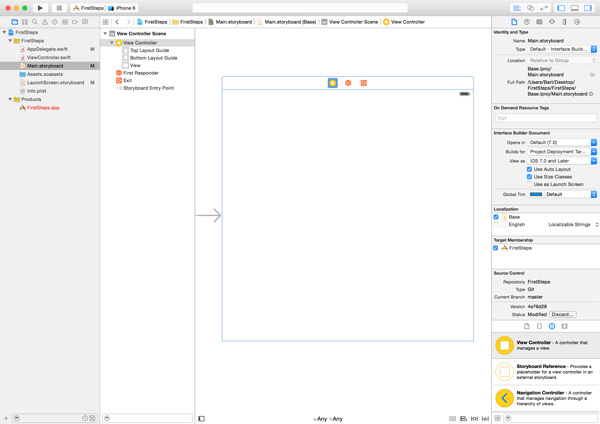This screenshot has height=424, width=600.
Task: Show the File inspector tab
Action: pos(514,22)
